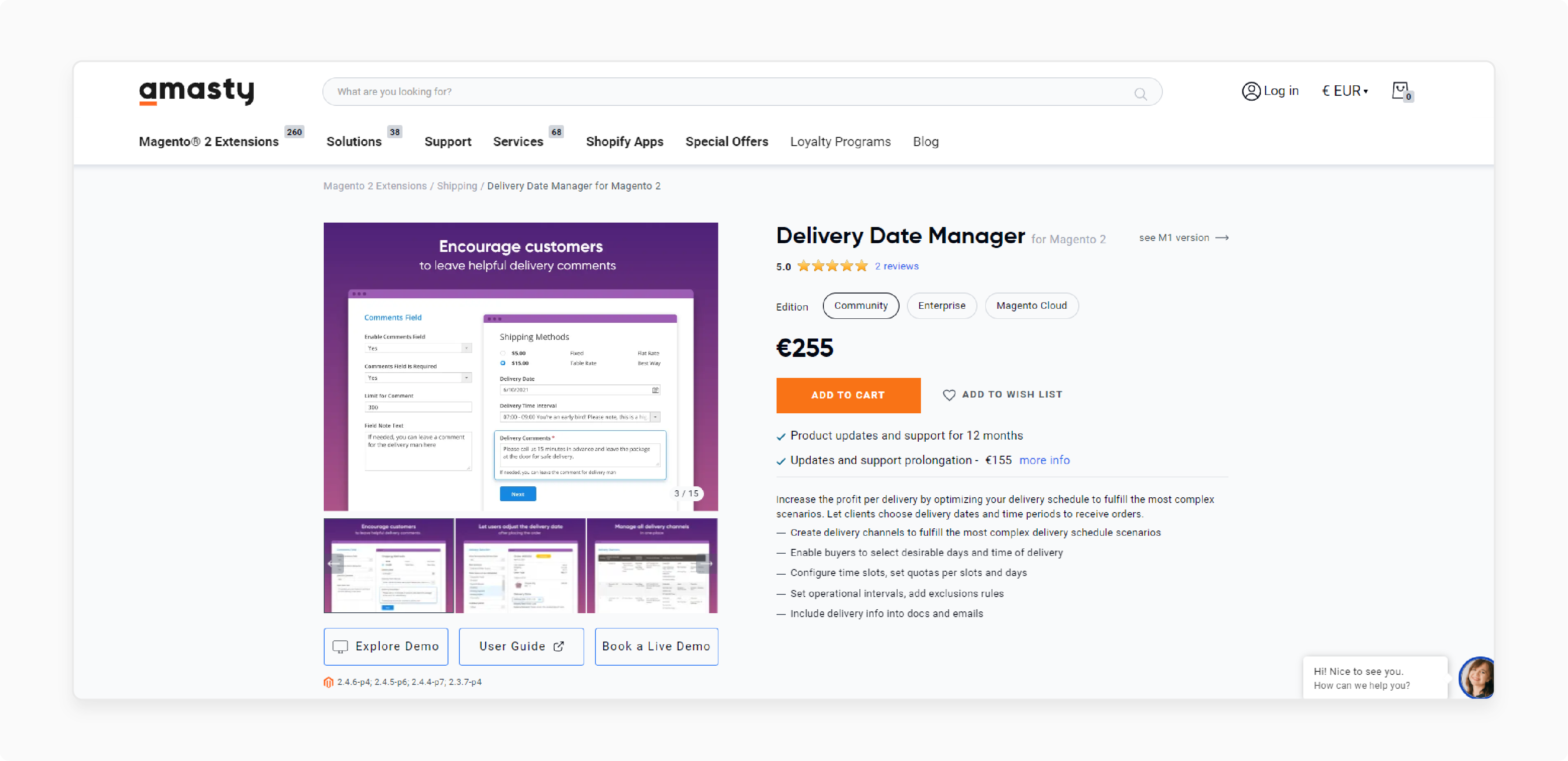Focus the search input field
This screenshot has height=761, width=1568.
(x=742, y=92)
